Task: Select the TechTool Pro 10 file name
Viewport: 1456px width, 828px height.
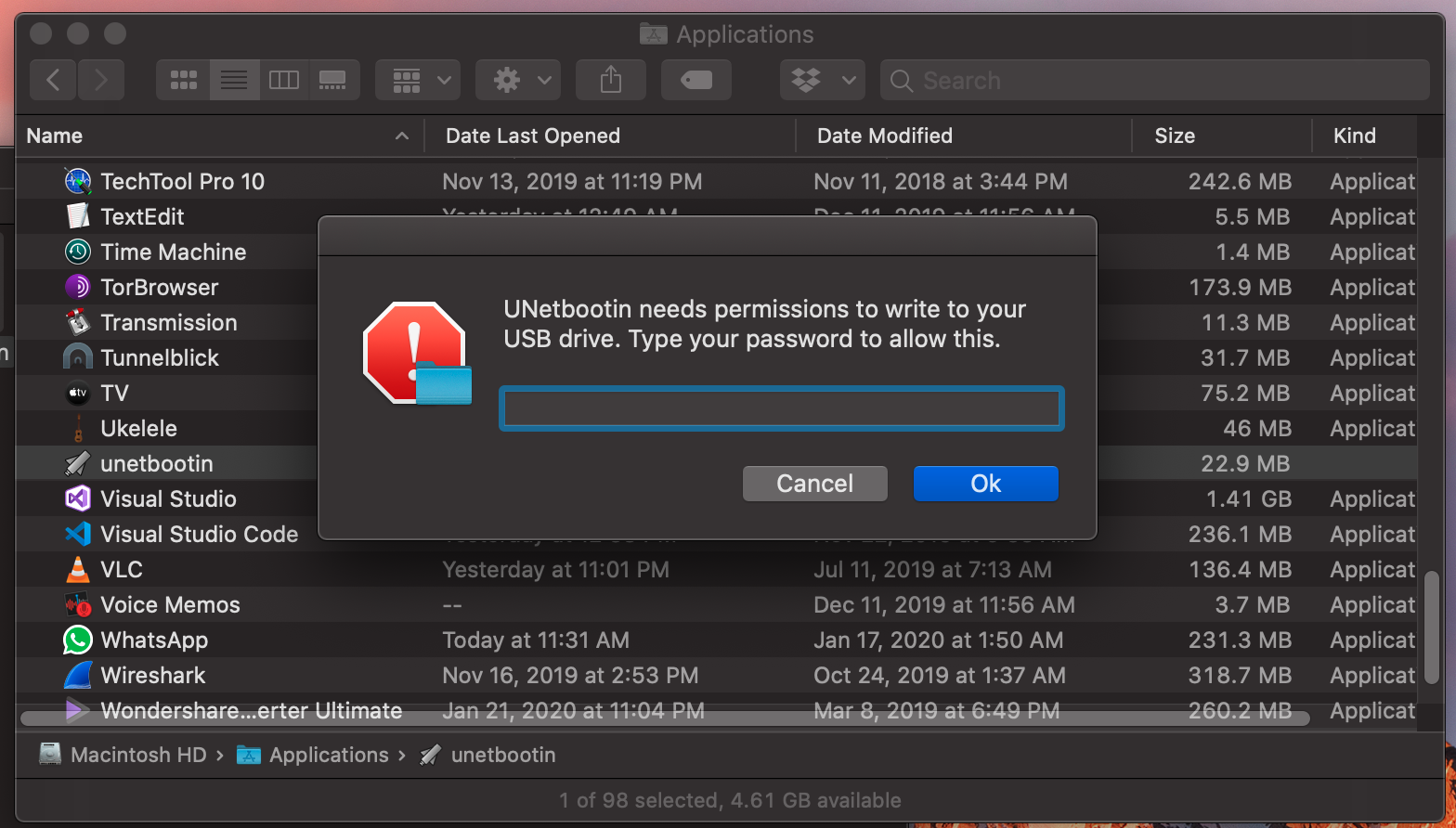Action: click(183, 181)
